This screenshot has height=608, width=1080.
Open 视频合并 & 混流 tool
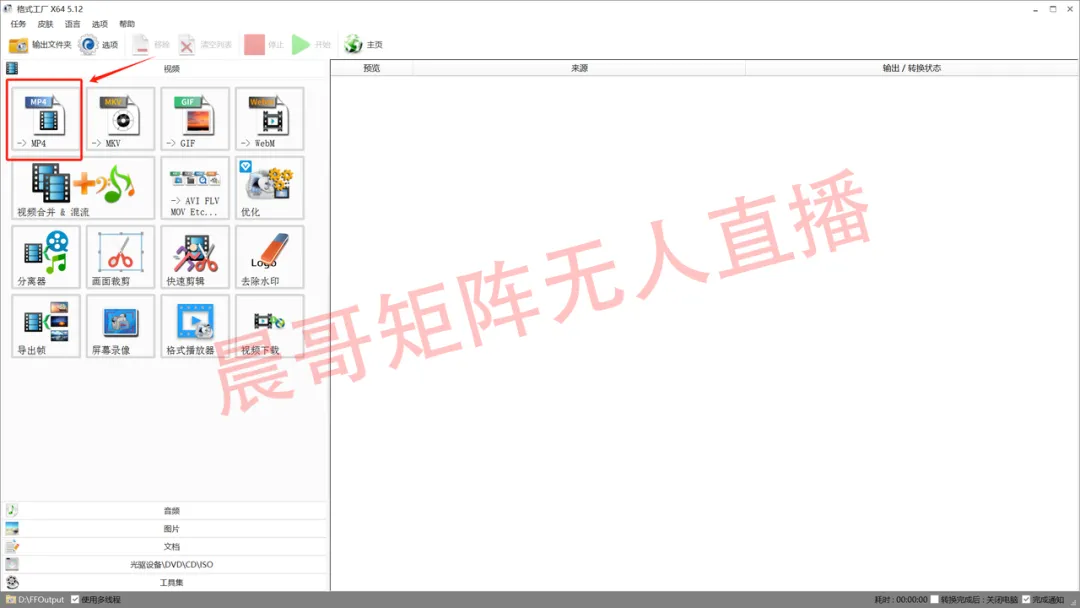83,188
